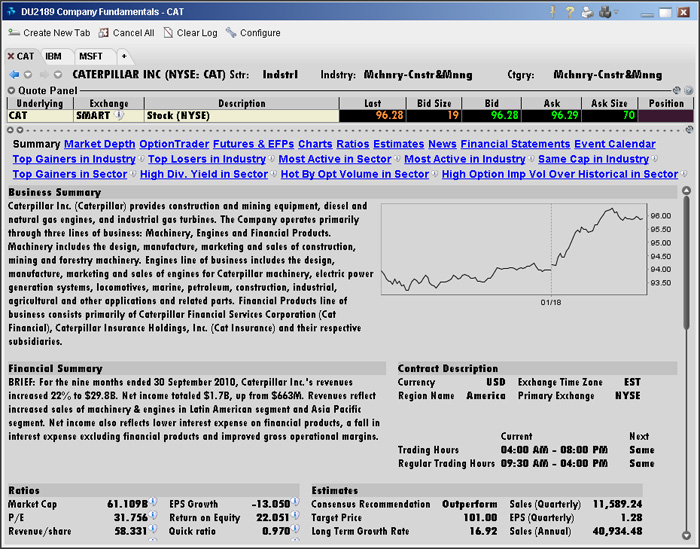Open Configure via the wrench icon
Screen dimensions: 700x549
click(231, 33)
